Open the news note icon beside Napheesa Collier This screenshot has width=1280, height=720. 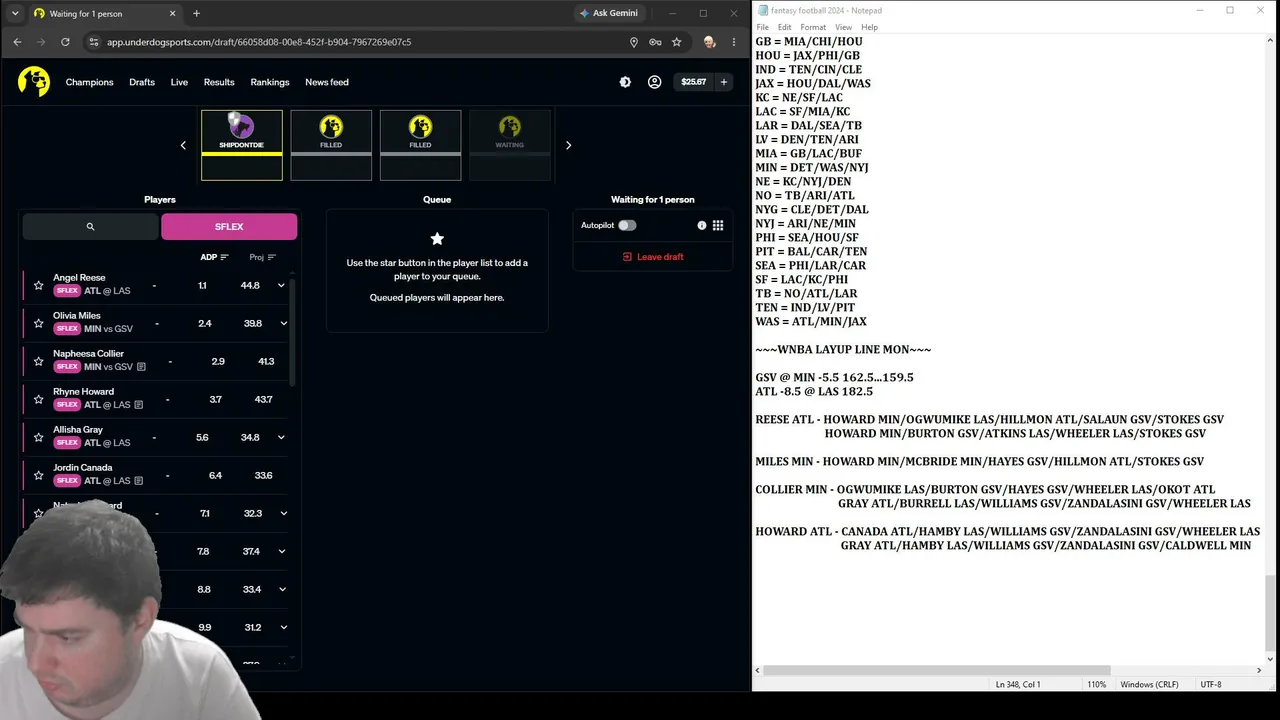(141, 367)
